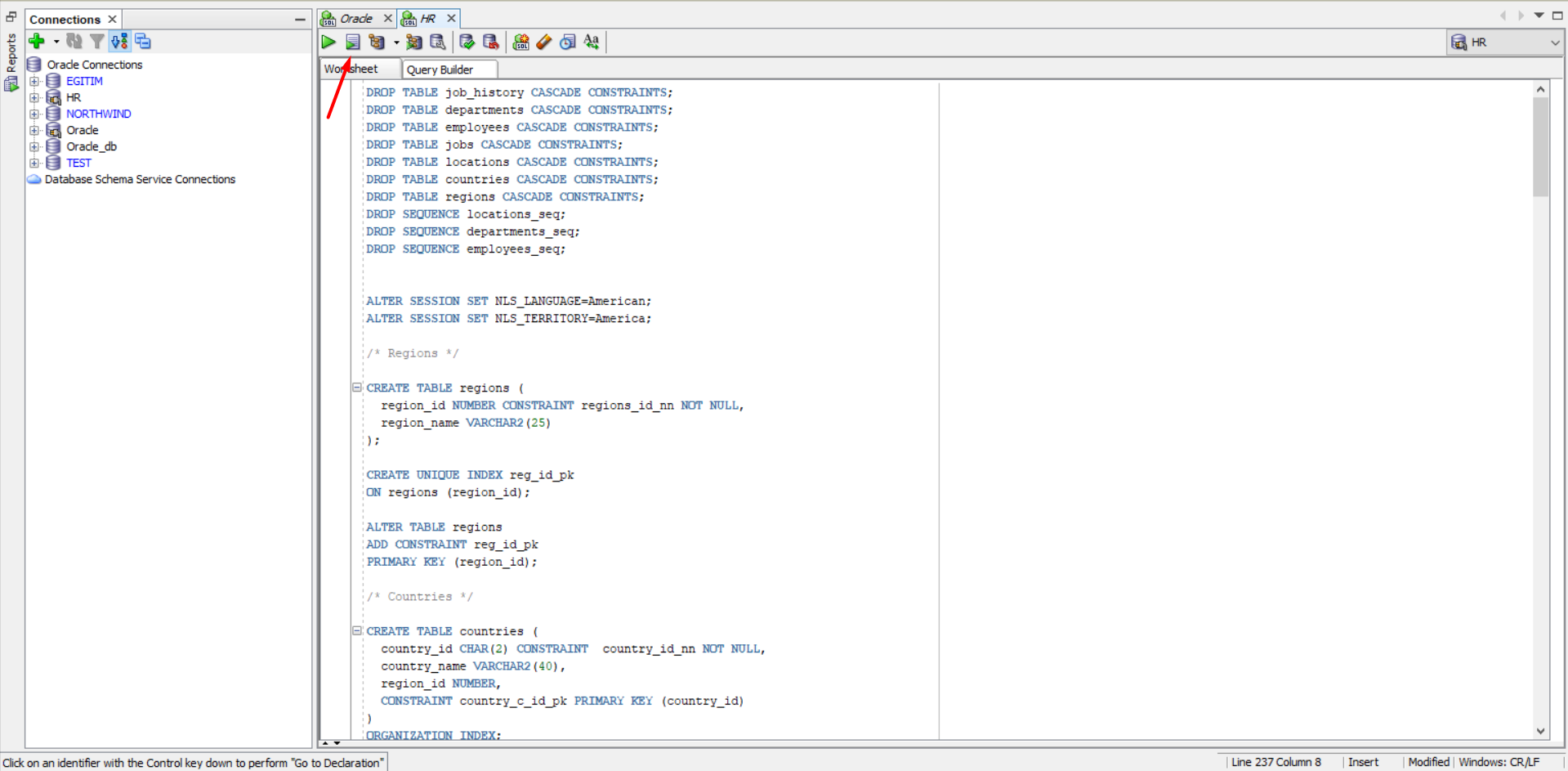Select the Oracle_db connection label
Screen dimensions: 1568x771
click(92, 146)
